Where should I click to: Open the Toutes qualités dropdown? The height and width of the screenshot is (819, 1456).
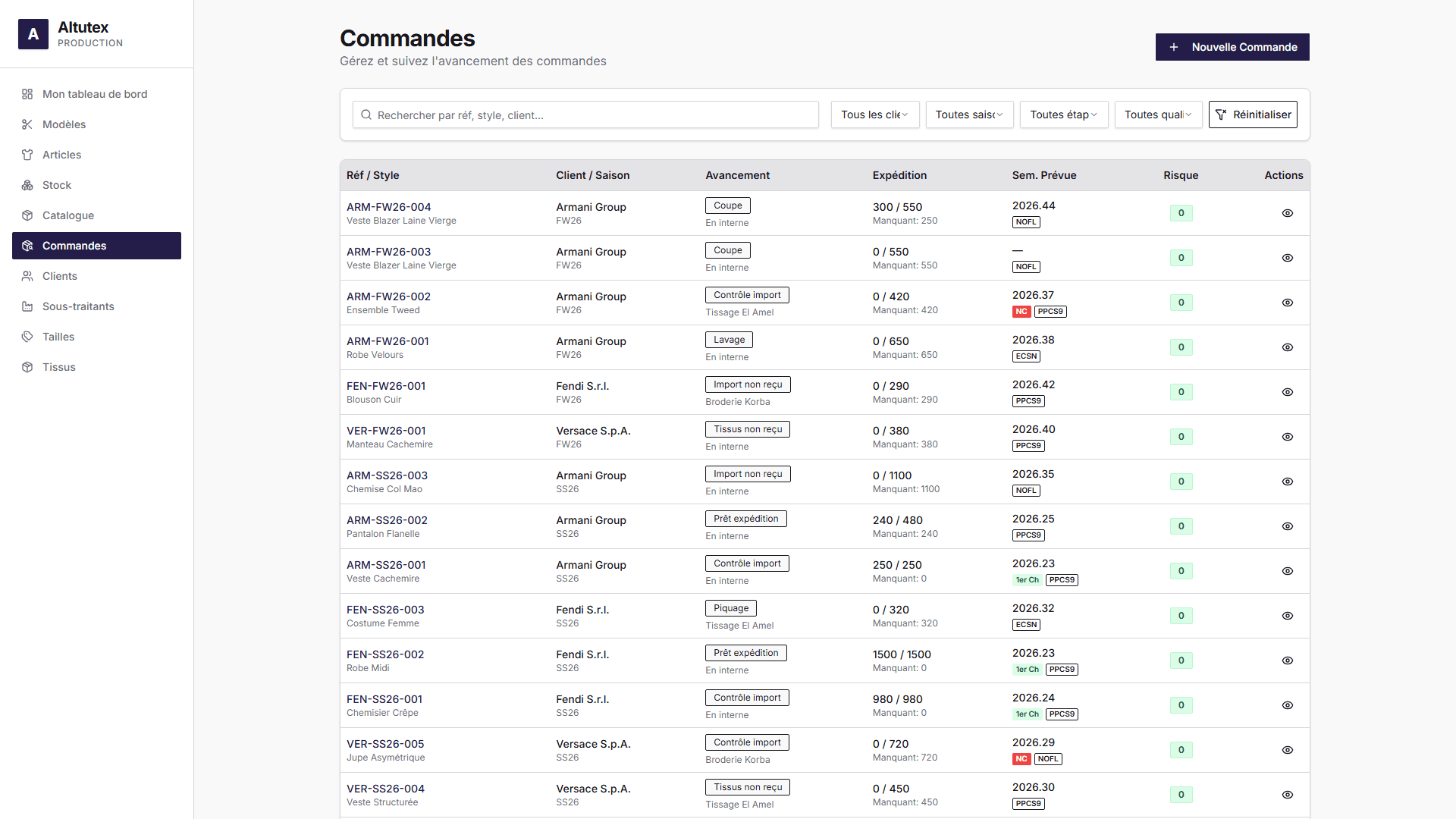[x=1158, y=115]
